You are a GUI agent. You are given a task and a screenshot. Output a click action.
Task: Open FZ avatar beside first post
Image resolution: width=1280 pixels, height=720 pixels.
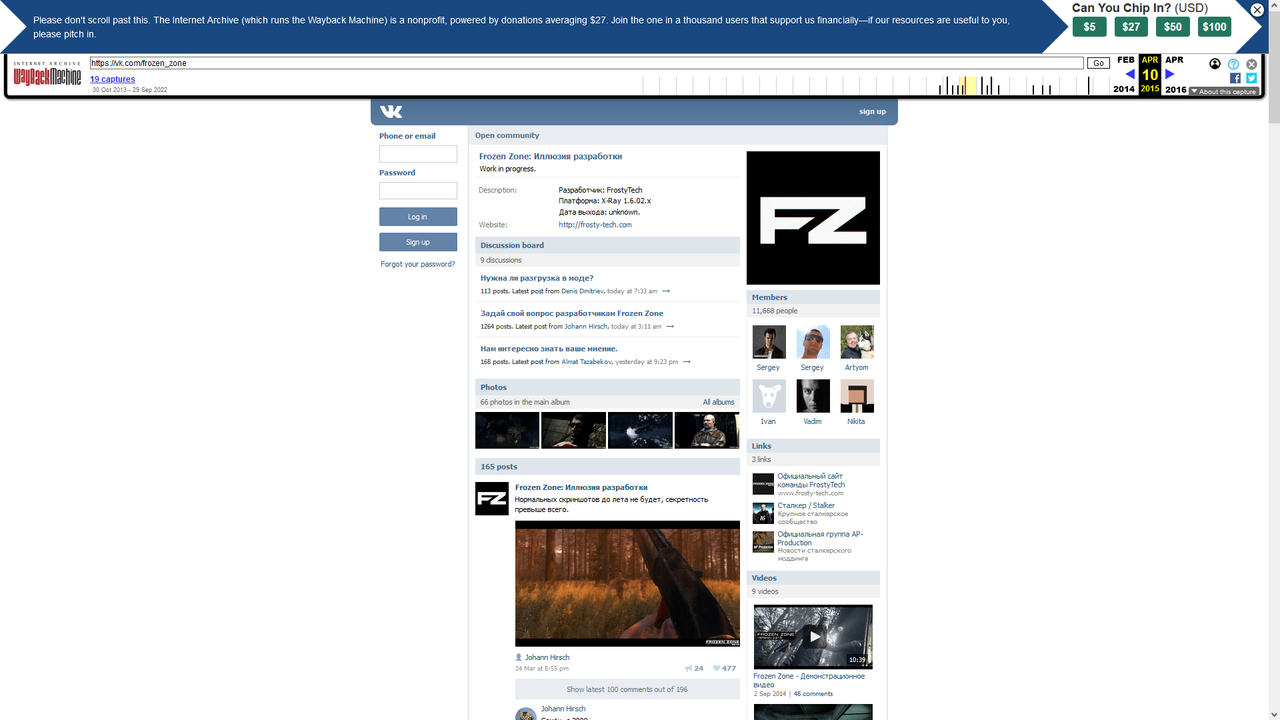(x=492, y=498)
